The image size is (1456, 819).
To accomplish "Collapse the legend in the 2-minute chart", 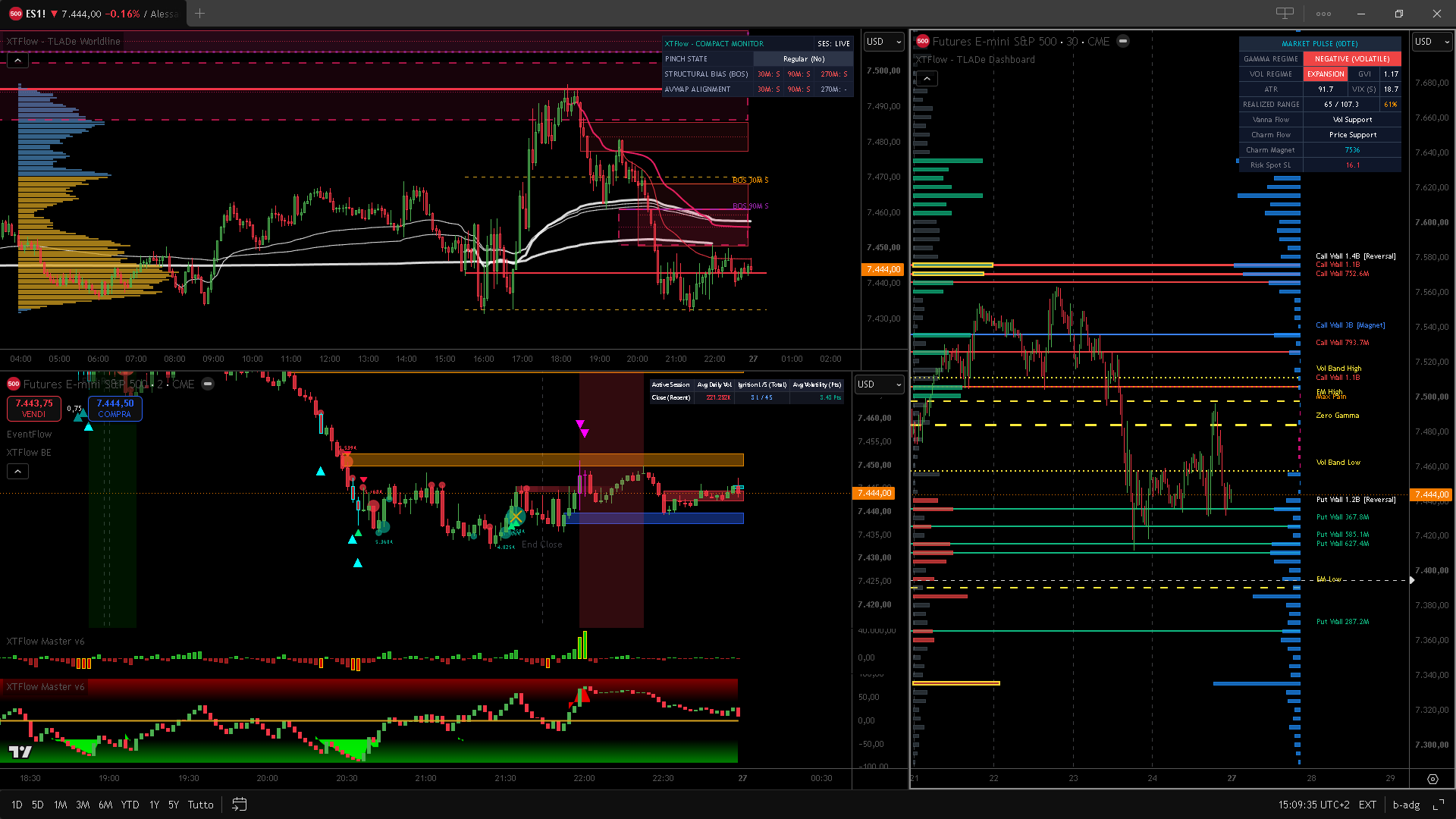I will click(17, 472).
